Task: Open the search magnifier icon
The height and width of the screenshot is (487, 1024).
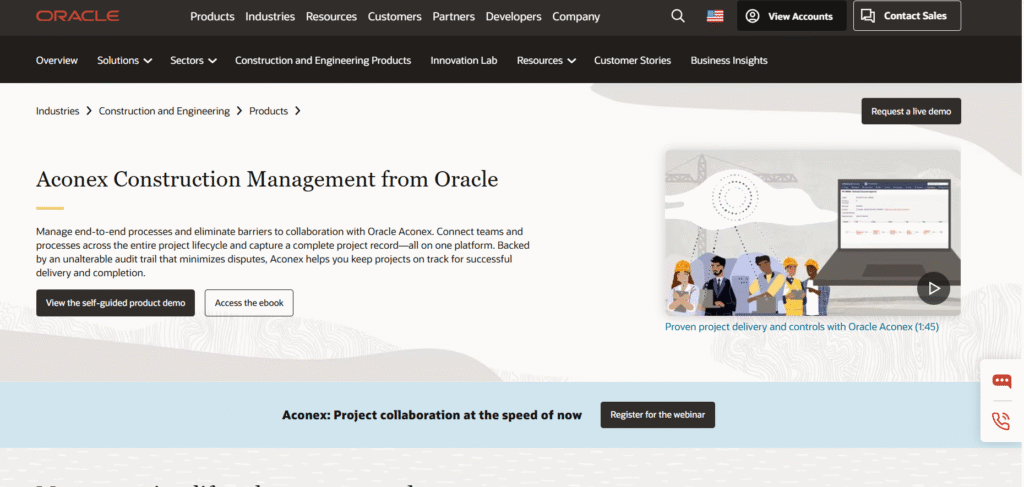Action: [678, 16]
